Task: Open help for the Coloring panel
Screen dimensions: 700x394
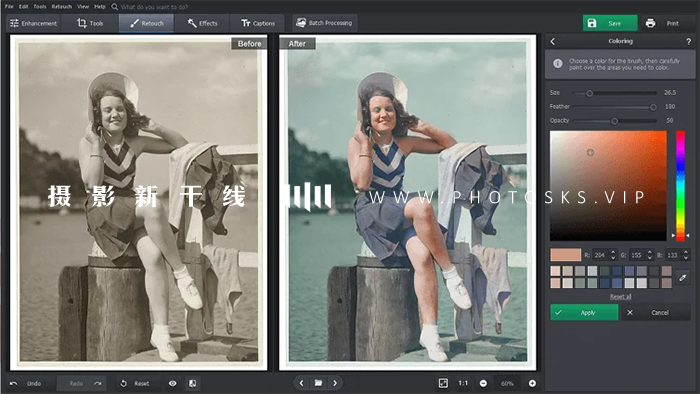Action: pos(688,41)
